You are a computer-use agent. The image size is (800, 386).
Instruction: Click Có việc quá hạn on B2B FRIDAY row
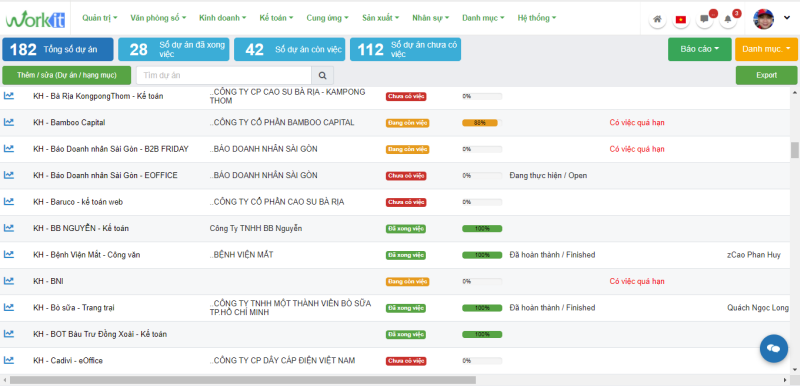pyautogui.click(x=637, y=149)
